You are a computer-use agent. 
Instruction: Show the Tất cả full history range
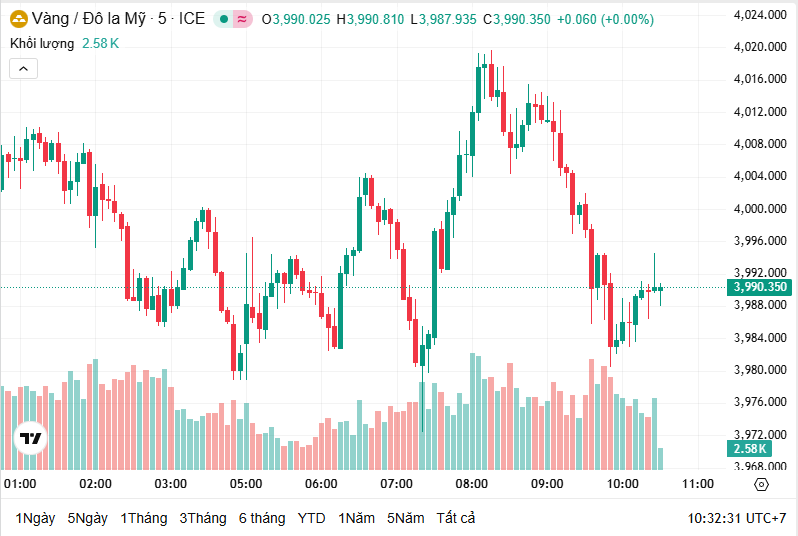tap(456, 518)
